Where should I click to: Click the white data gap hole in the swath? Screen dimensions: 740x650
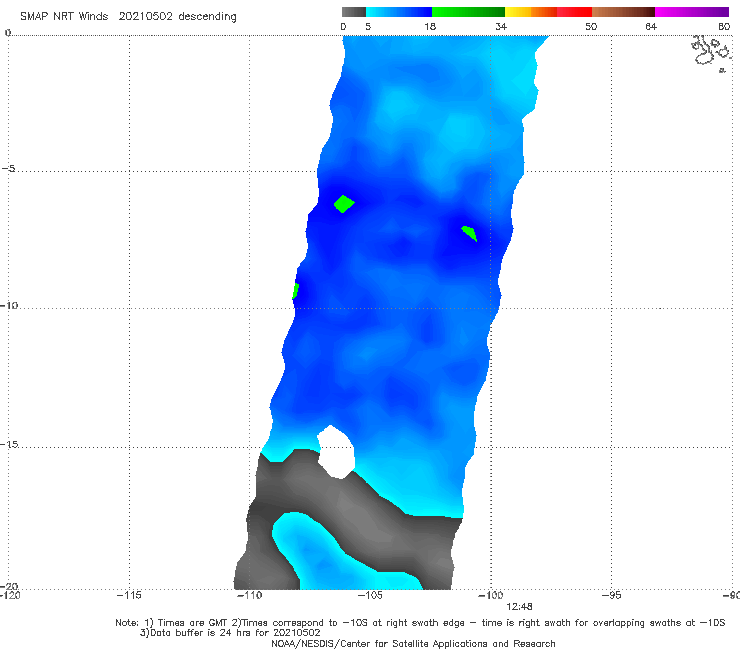coord(336,452)
